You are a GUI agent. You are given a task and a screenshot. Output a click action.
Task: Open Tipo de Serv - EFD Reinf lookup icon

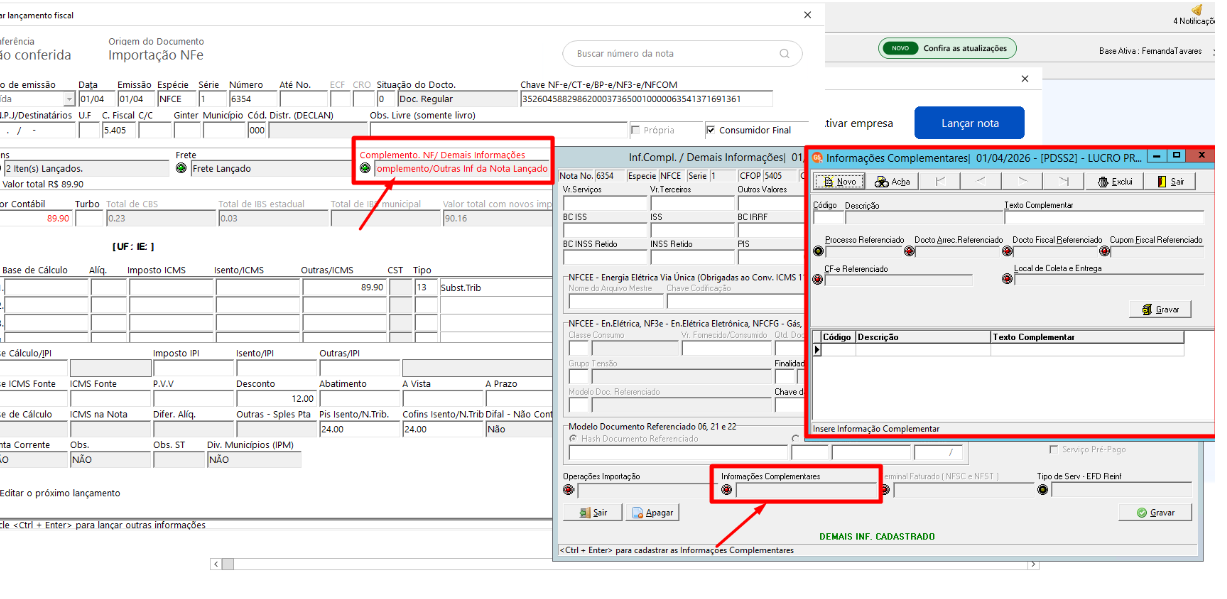click(x=1042, y=490)
